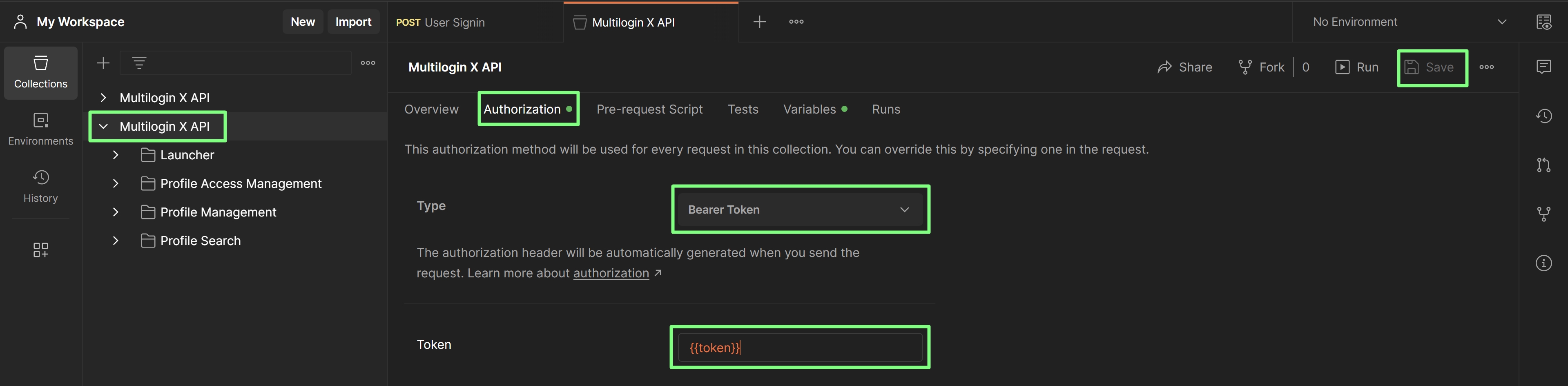
Task: Click the environment quick look icon
Action: 1543,22
